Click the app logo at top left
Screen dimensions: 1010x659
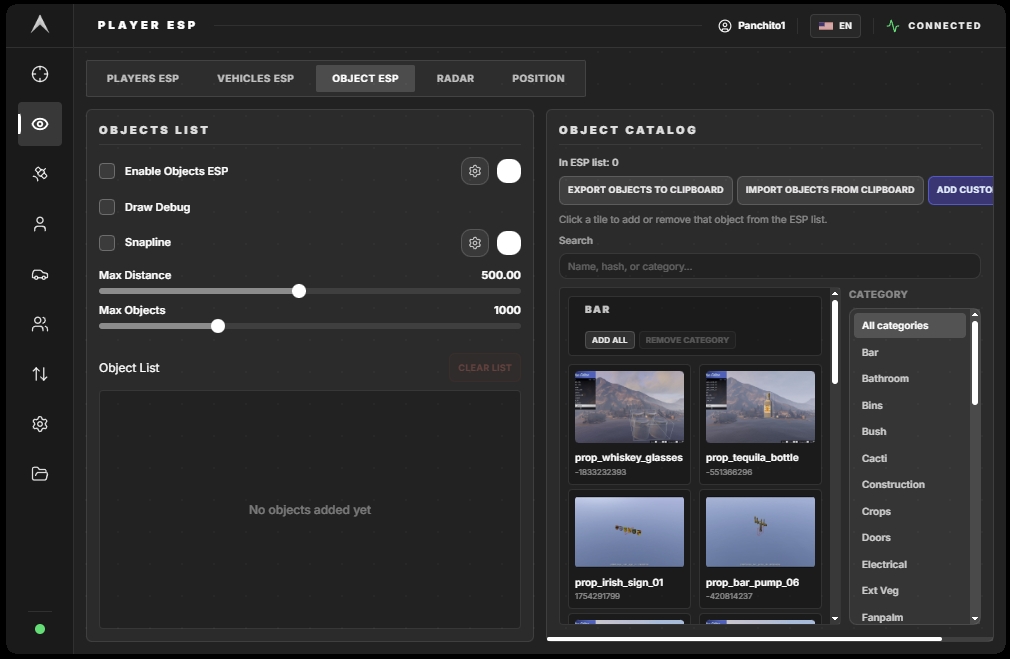click(x=40, y=24)
